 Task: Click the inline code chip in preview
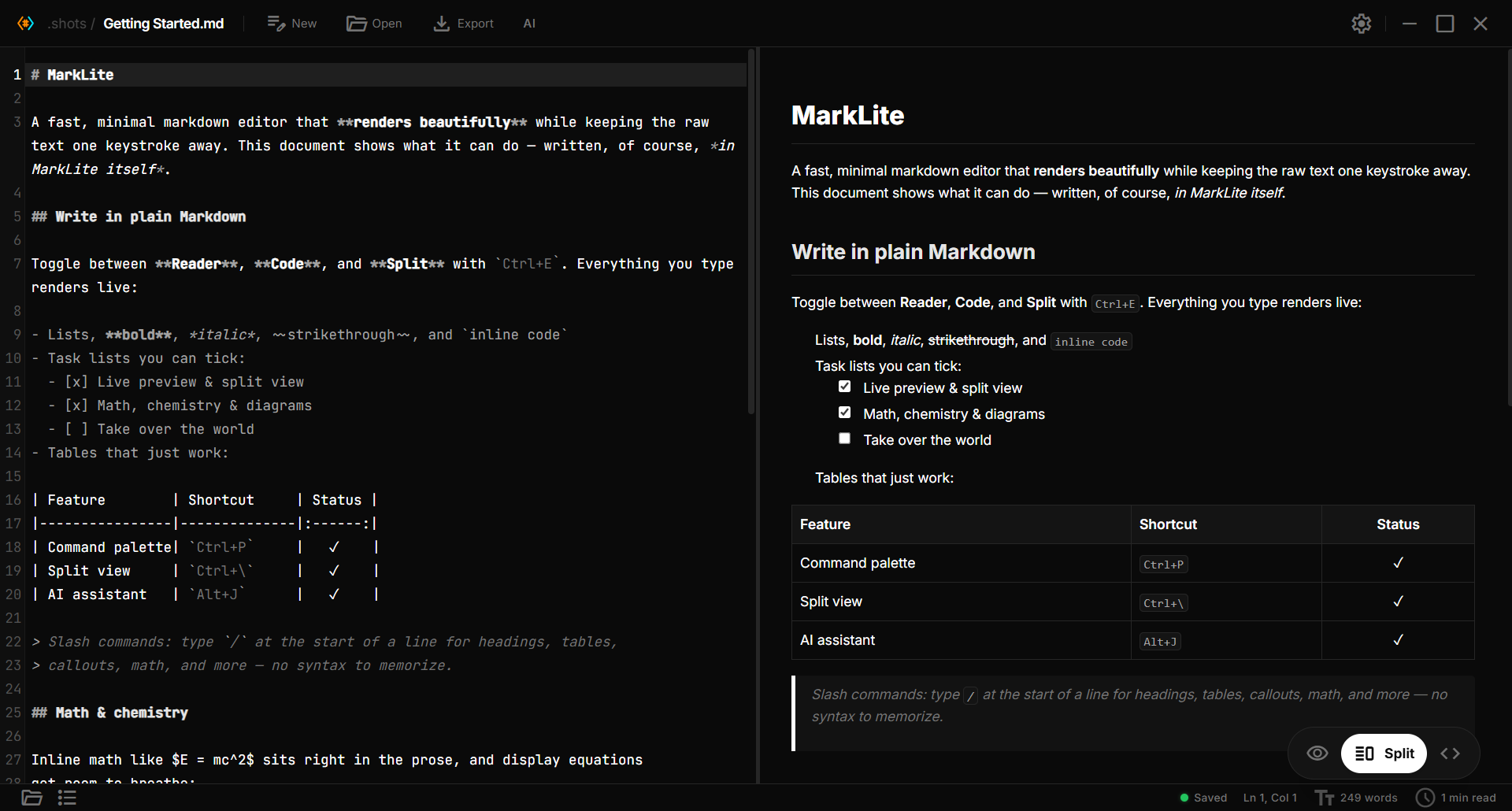[x=1091, y=342]
